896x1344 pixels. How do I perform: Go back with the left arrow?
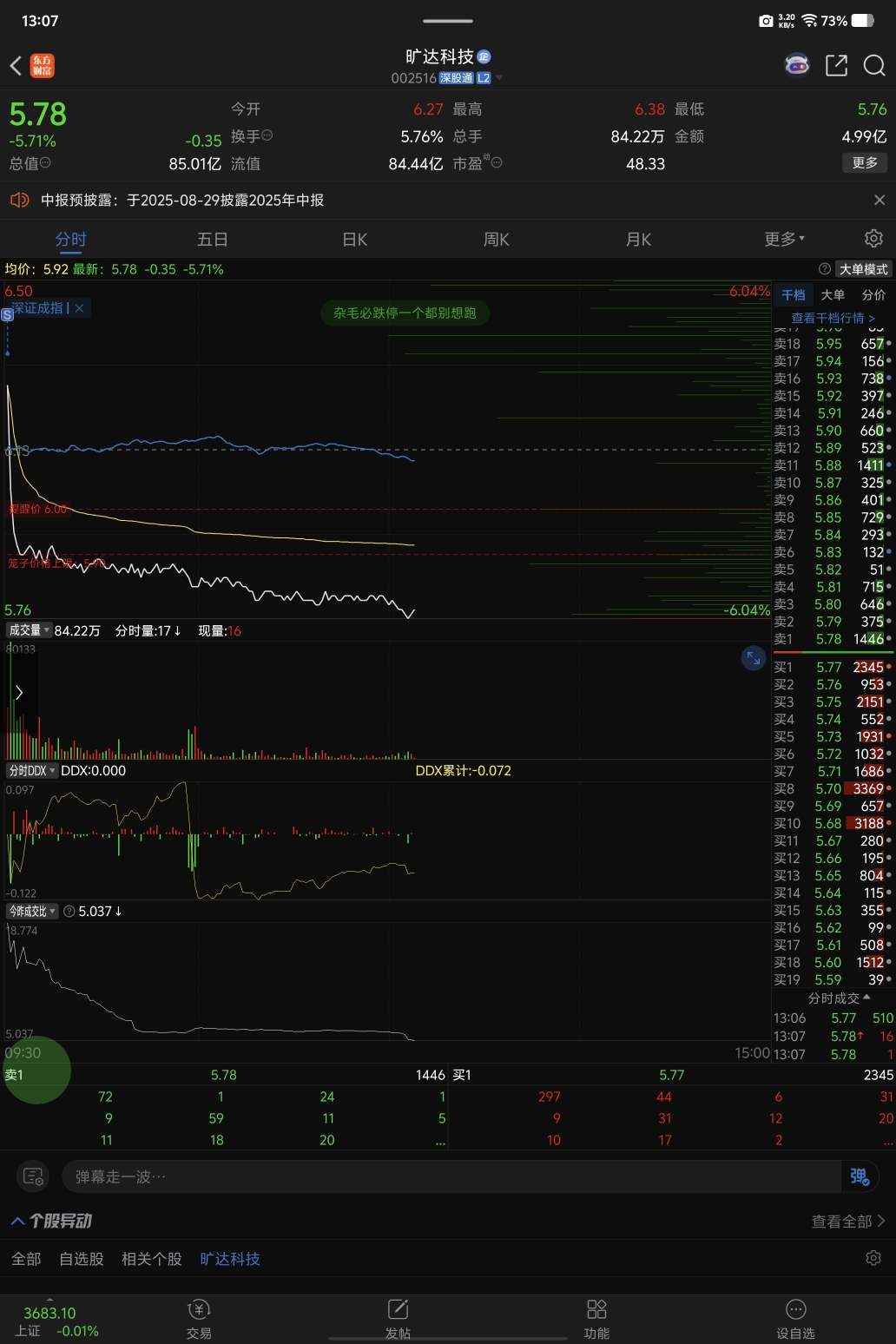click(x=16, y=66)
